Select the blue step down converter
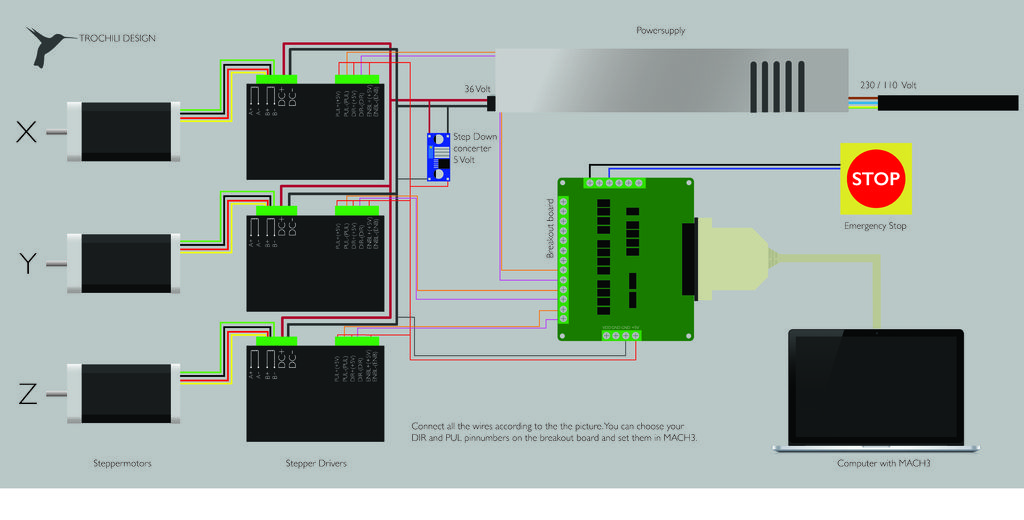The width and height of the screenshot is (1024, 520). click(x=438, y=157)
